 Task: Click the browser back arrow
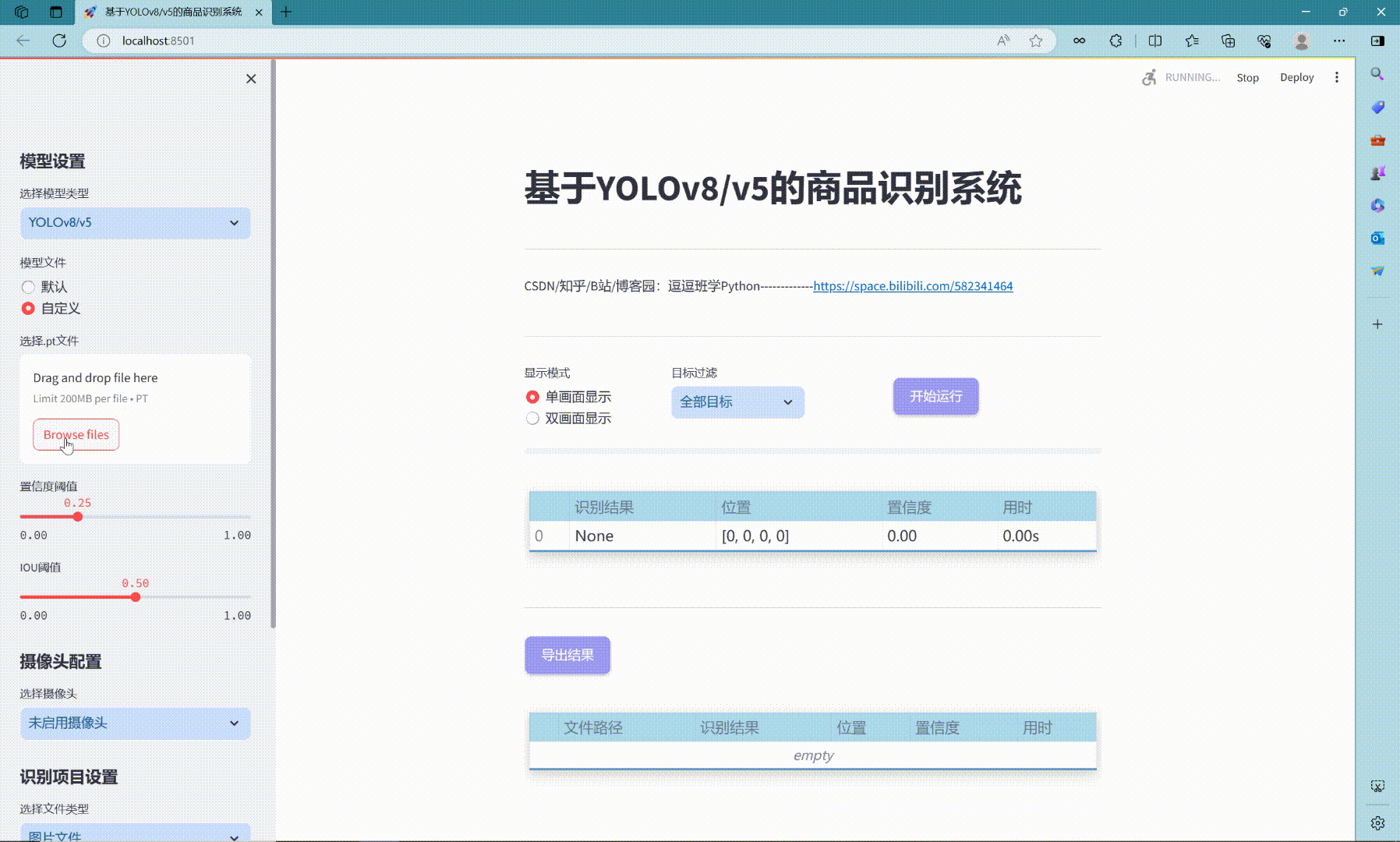tap(23, 41)
